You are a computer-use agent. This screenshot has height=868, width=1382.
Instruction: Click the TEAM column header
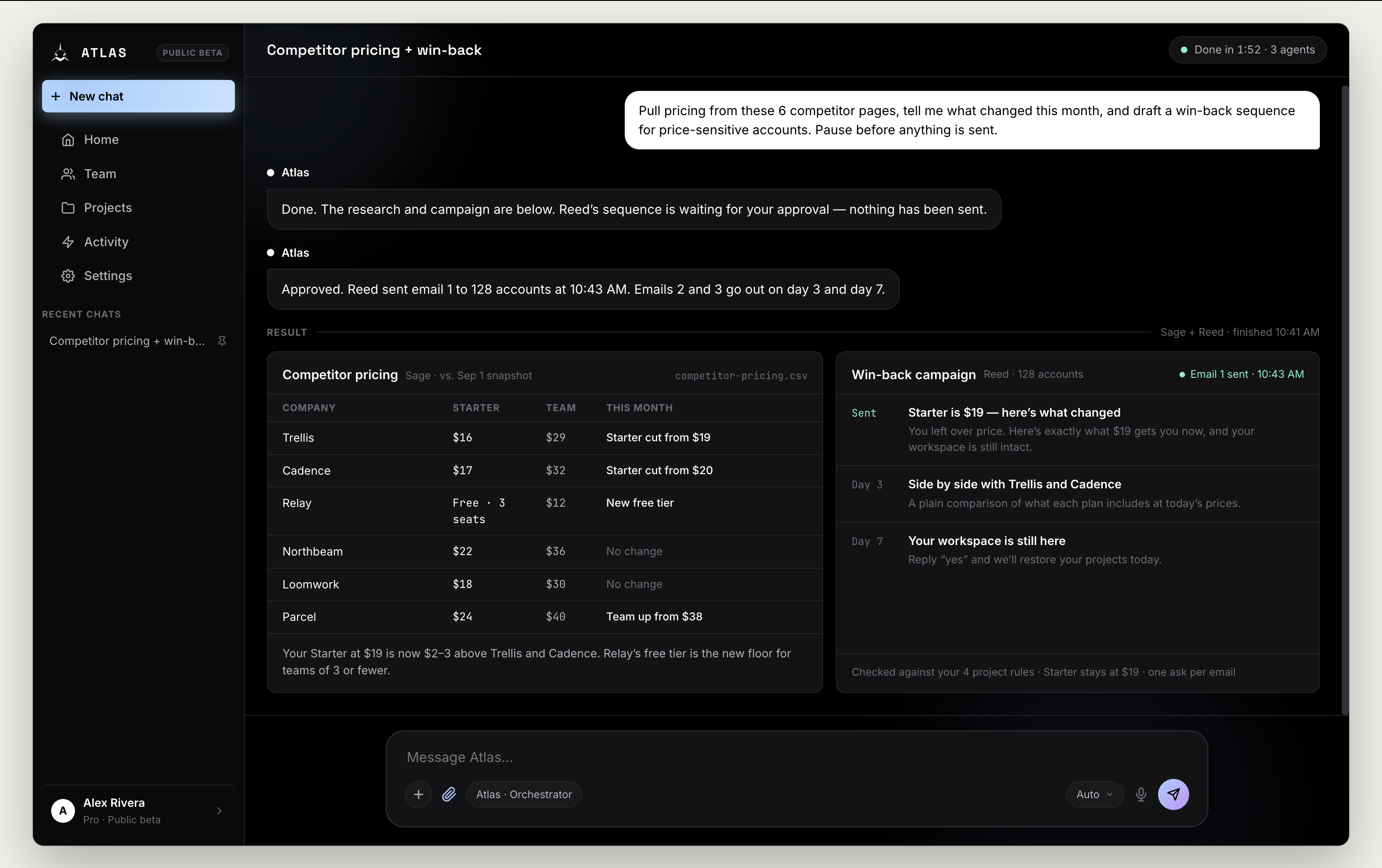pyautogui.click(x=561, y=408)
